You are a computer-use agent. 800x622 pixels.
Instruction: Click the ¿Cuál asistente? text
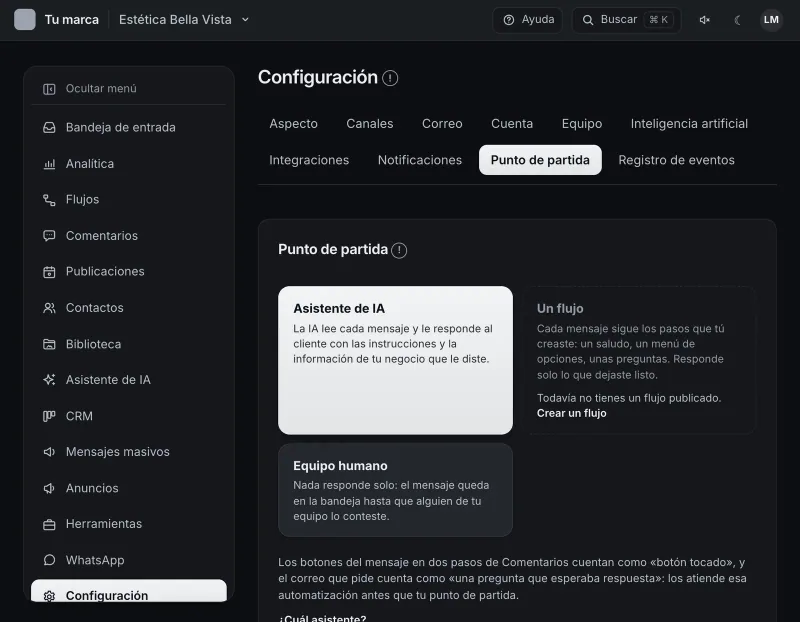pos(322,618)
